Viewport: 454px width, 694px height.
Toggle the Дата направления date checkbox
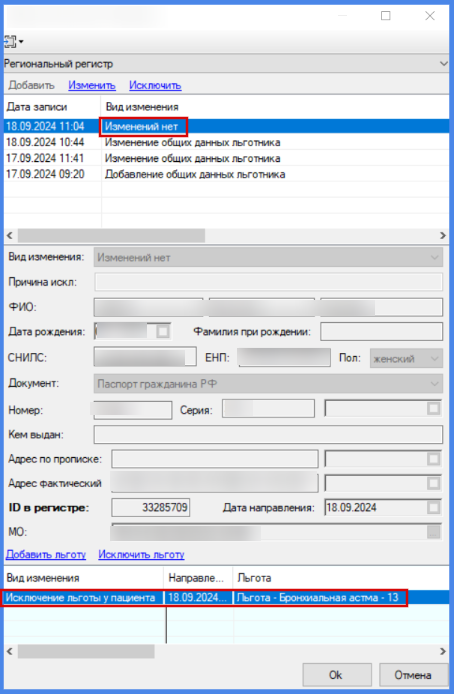(433, 507)
